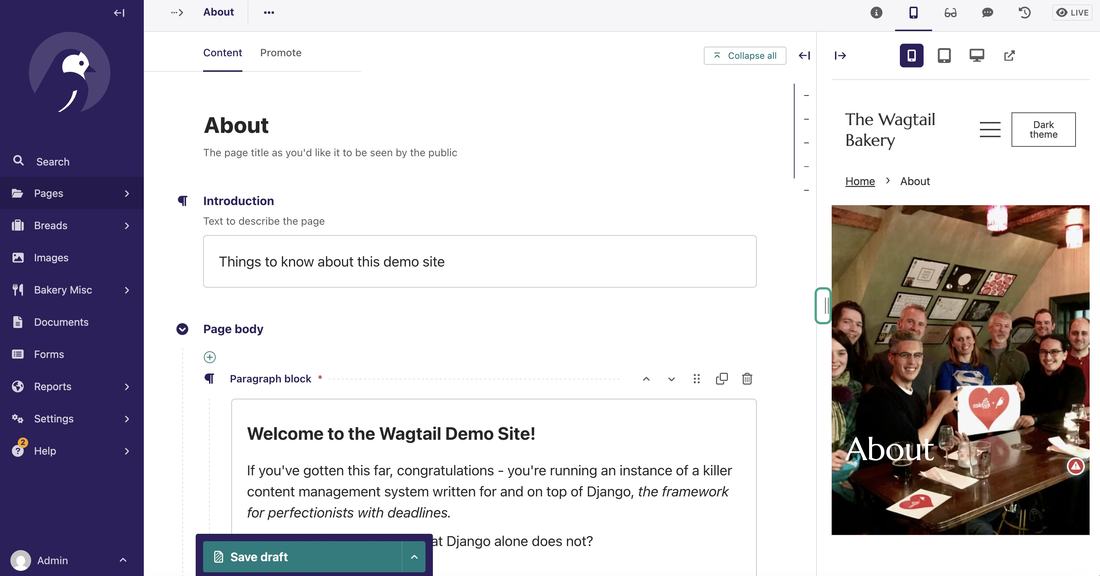Expand the Bakery Misc submenu chevron
Viewport: 1100px width, 576px height.
click(127, 290)
